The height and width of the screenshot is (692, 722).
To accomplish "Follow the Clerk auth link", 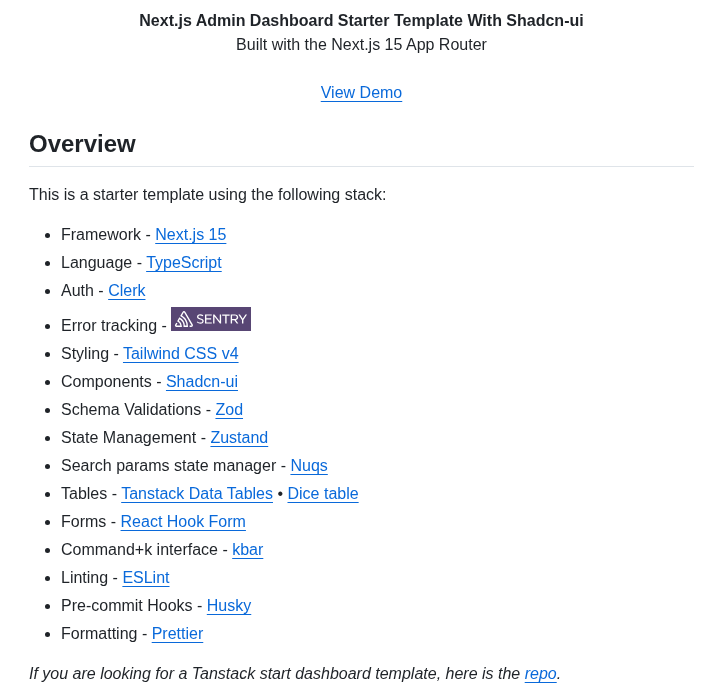I will (x=127, y=291).
